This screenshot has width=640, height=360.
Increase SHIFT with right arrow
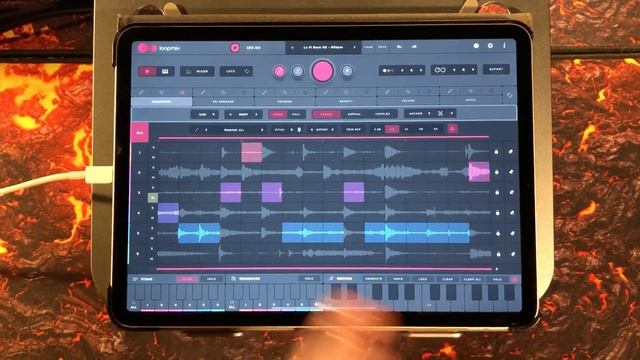[256, 115]
